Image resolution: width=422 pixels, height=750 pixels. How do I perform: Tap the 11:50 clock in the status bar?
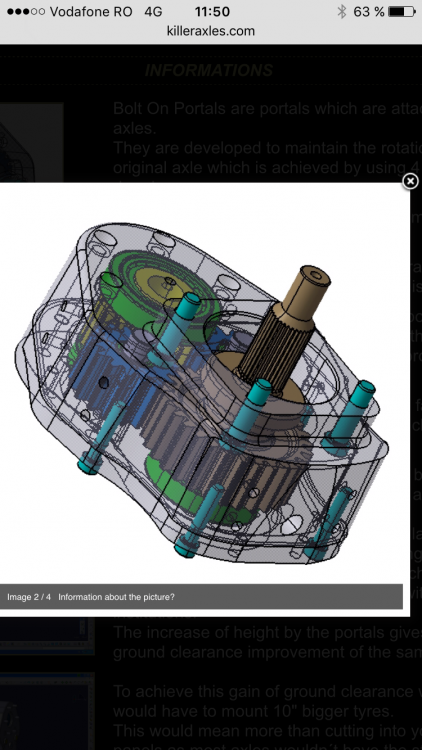(212, 11)
